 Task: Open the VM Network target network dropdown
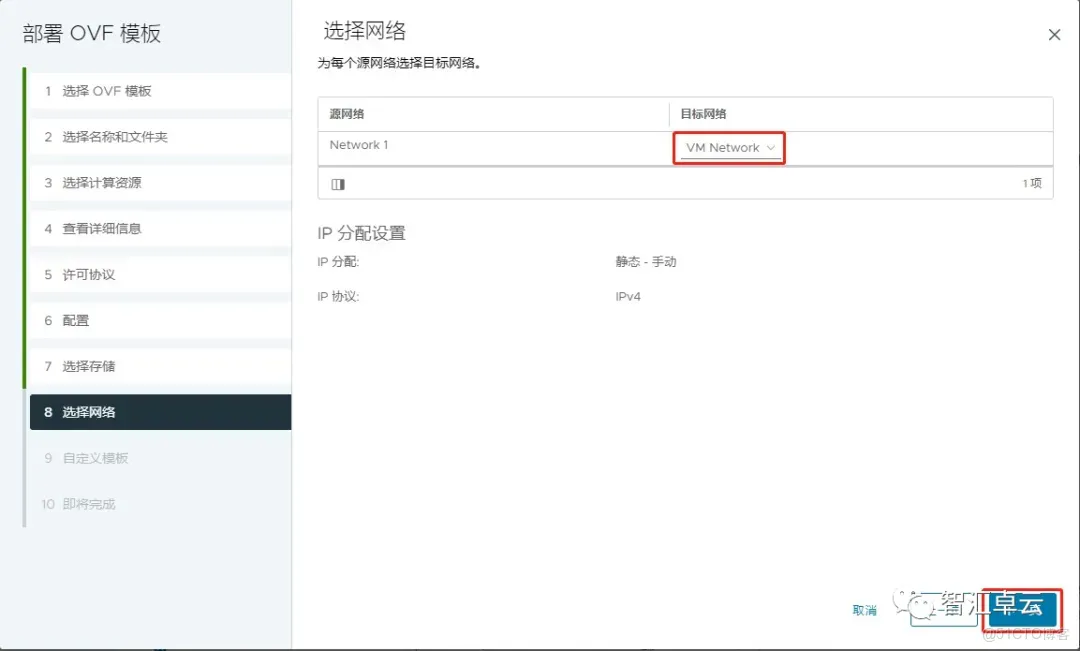(x=730, y=148)
